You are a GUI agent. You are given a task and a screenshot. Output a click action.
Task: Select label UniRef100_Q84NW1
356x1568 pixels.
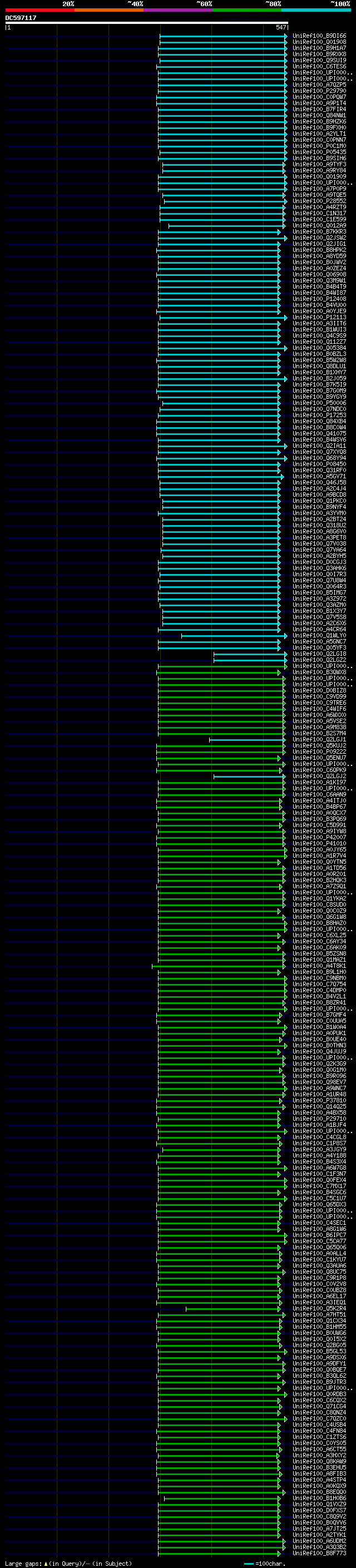click(319, 116)
